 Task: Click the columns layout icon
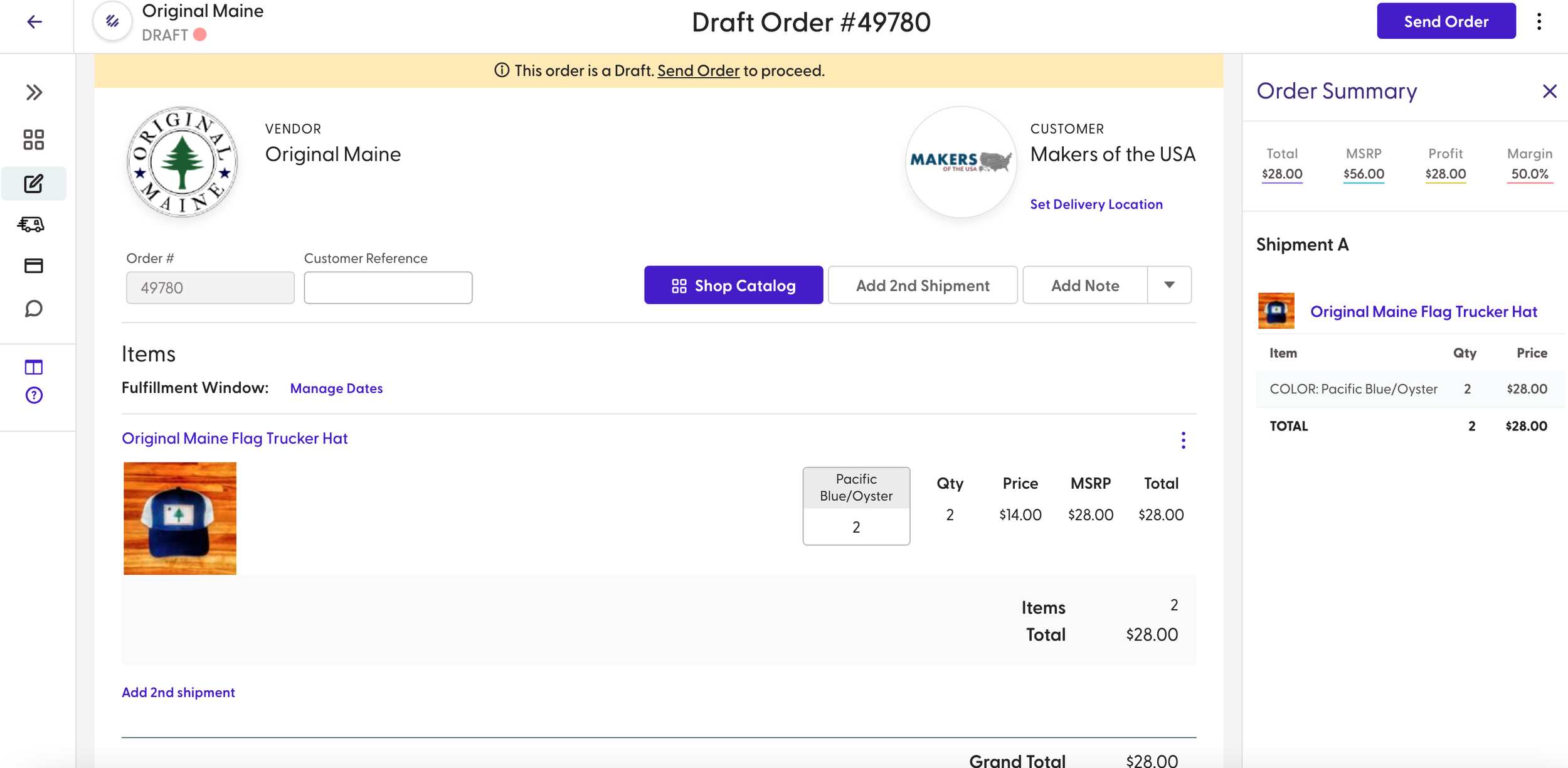coord(34,367)
